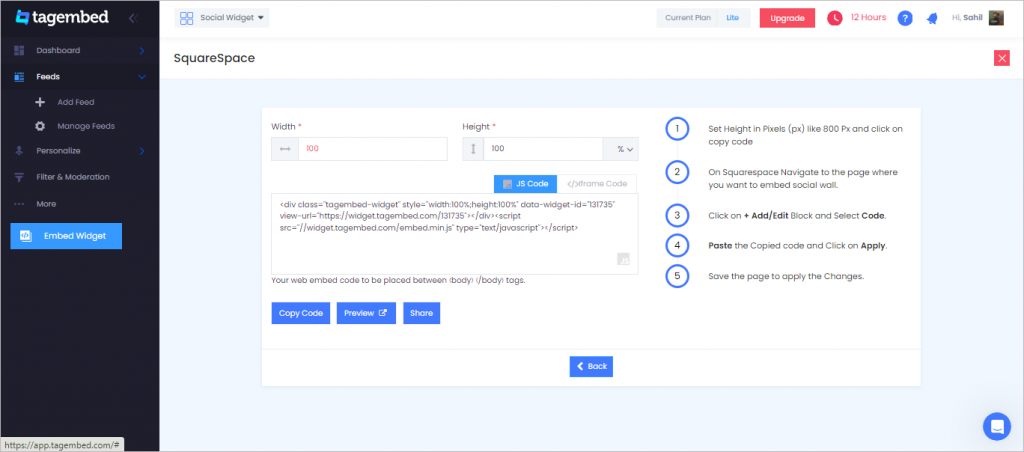Click the red clock trial icon
Viewport: 1024px width, 452px height.
click(835, 18)
